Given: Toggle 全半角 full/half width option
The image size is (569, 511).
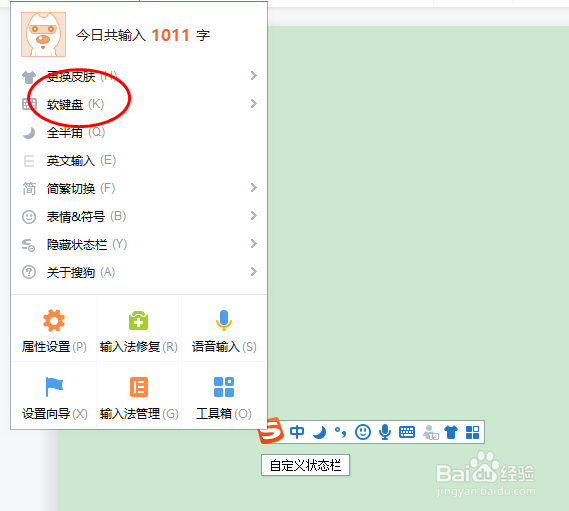Looking at the screenshot, I should 139,132.
